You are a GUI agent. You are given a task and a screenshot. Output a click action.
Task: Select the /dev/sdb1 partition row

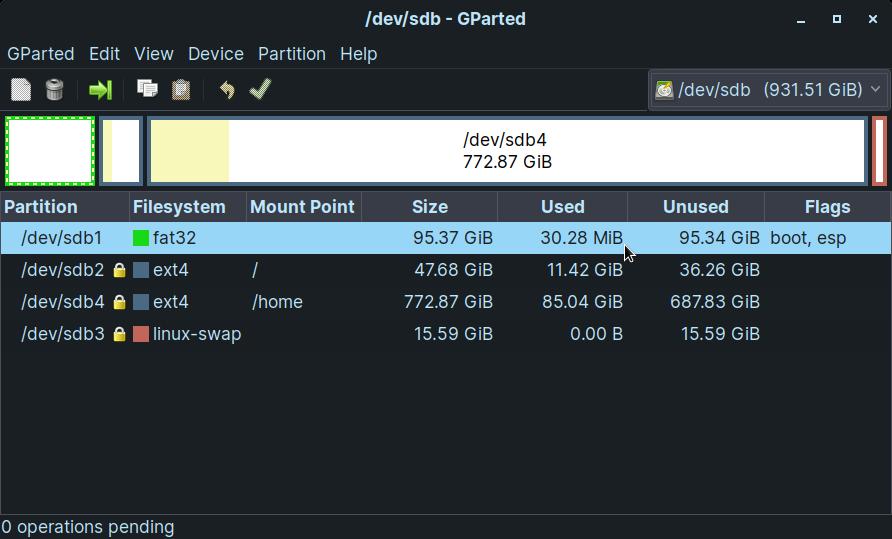(x=445, y=238)
